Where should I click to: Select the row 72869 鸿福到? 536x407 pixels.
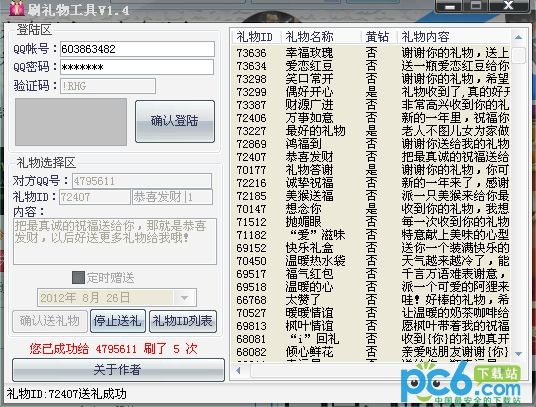[371, 144]
